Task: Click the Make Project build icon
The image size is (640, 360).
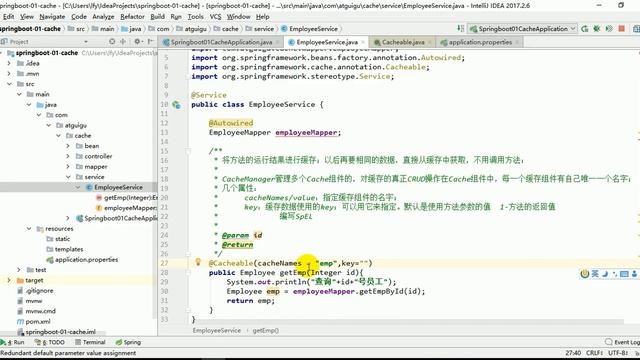Action: 460,29
